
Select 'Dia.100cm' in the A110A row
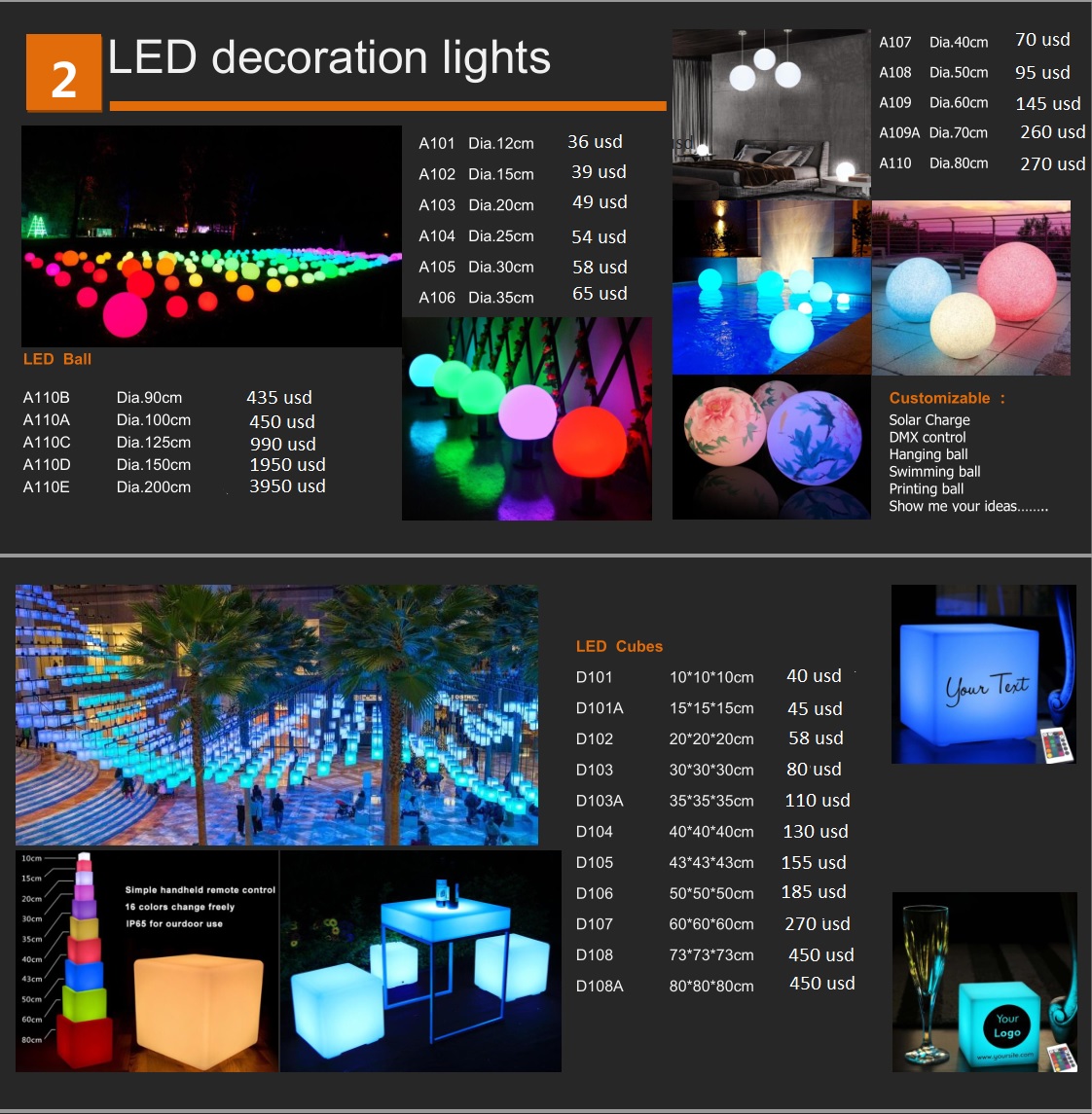point(154,420)
